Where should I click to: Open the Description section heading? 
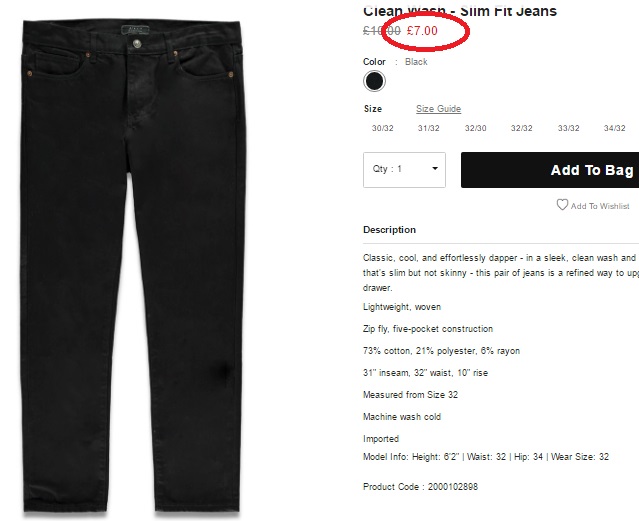(x=389, y=230)
